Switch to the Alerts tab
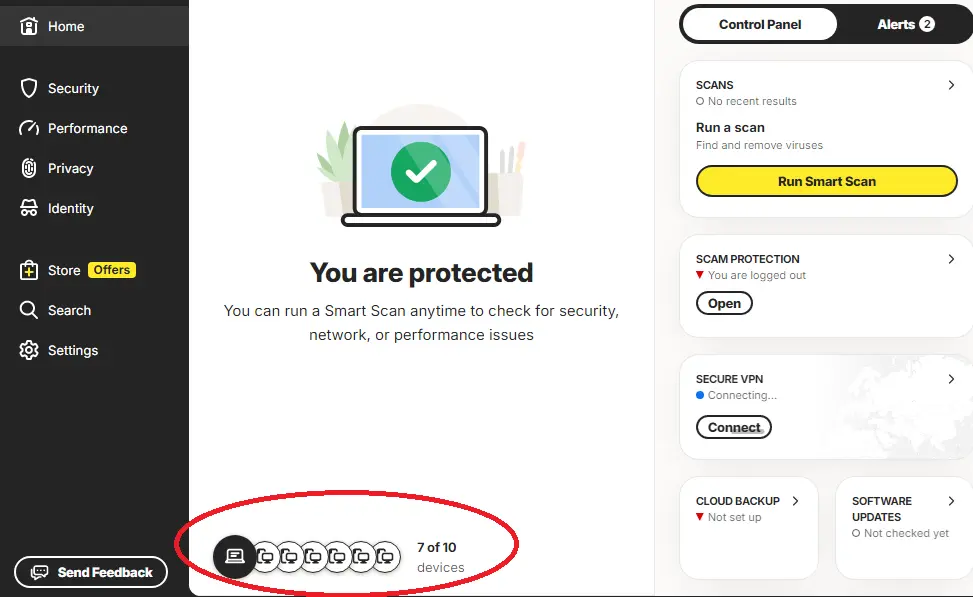 905,24
